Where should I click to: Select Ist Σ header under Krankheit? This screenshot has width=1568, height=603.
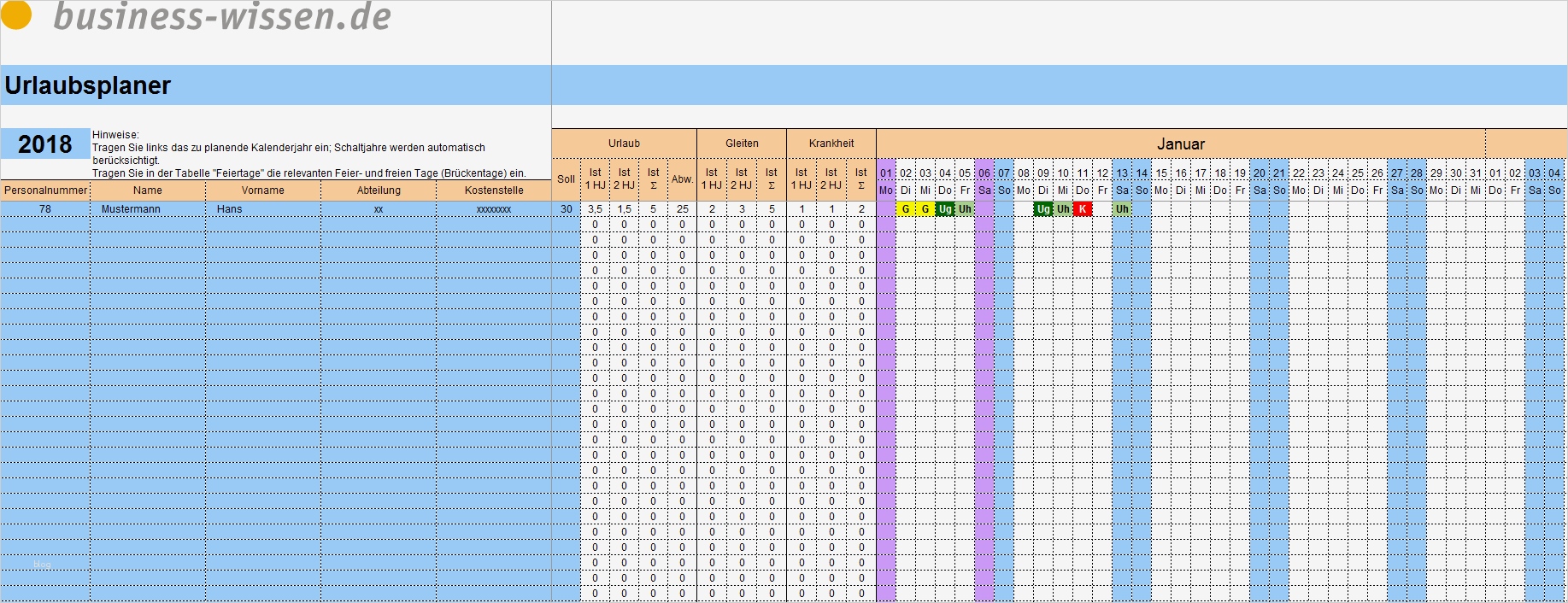pyautogui.click(x=861, y=179)
